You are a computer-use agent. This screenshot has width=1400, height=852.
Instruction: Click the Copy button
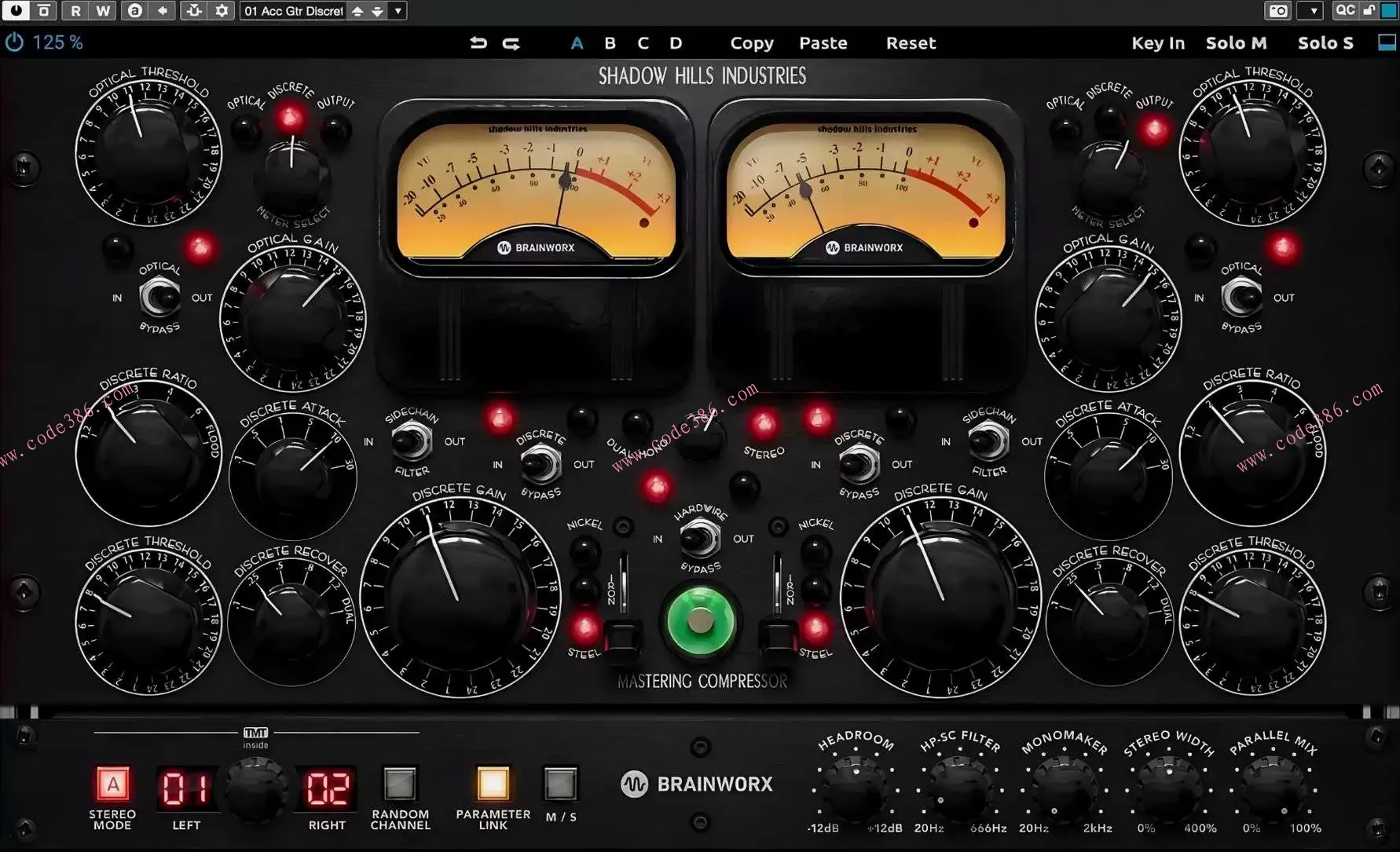[751, 43]
